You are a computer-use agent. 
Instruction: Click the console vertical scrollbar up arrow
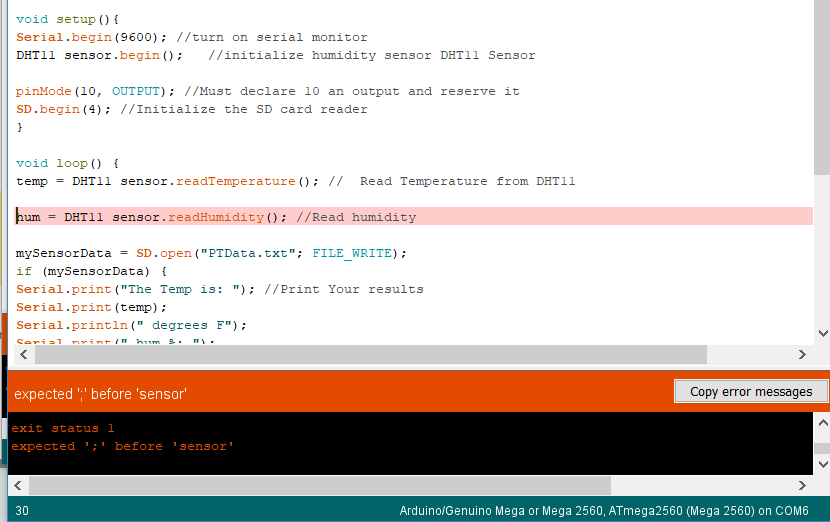click(x=823, y=422)
